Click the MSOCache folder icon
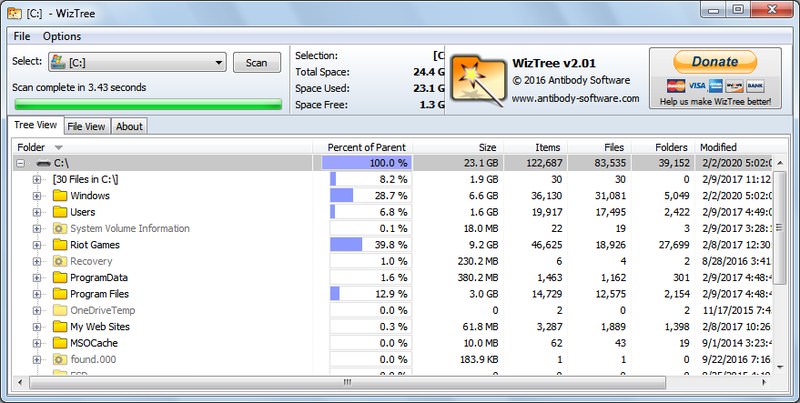Screen dimensions: 800x403 pos(60,342)
